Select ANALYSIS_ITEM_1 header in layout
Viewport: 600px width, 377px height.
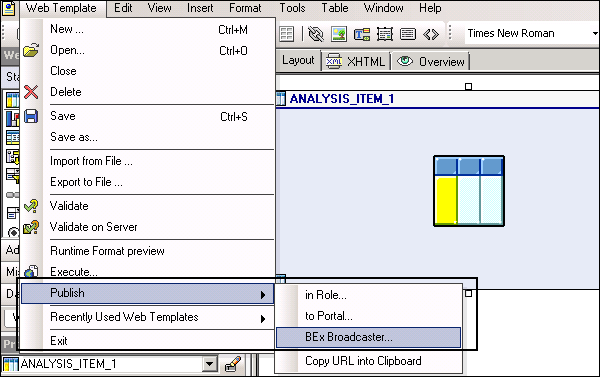point(342,99)
